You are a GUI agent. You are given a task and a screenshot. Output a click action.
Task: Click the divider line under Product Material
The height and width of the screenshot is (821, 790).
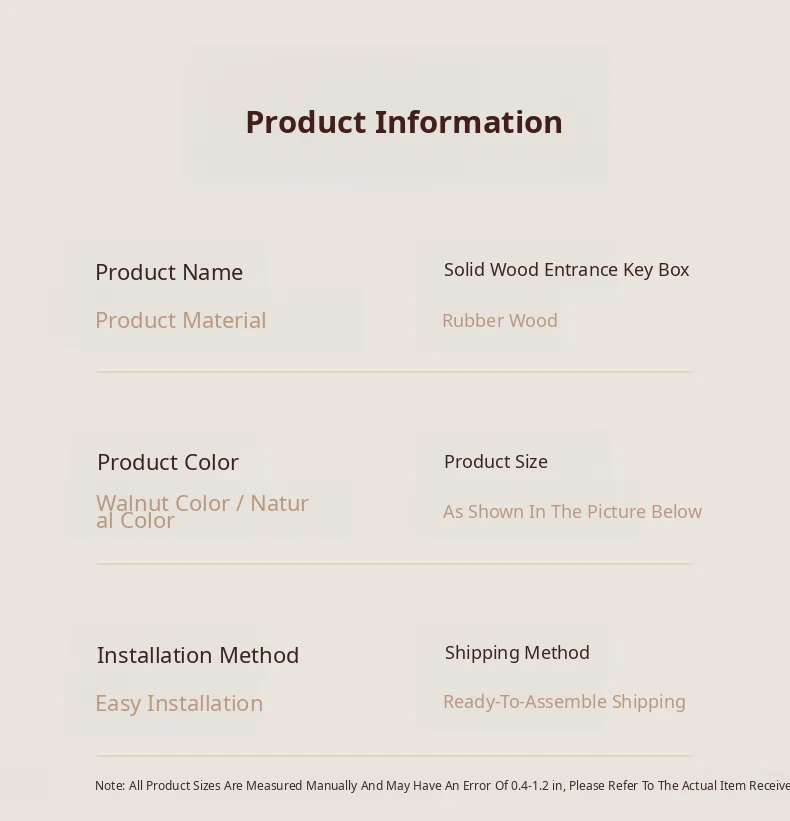(x=394, y=372)
